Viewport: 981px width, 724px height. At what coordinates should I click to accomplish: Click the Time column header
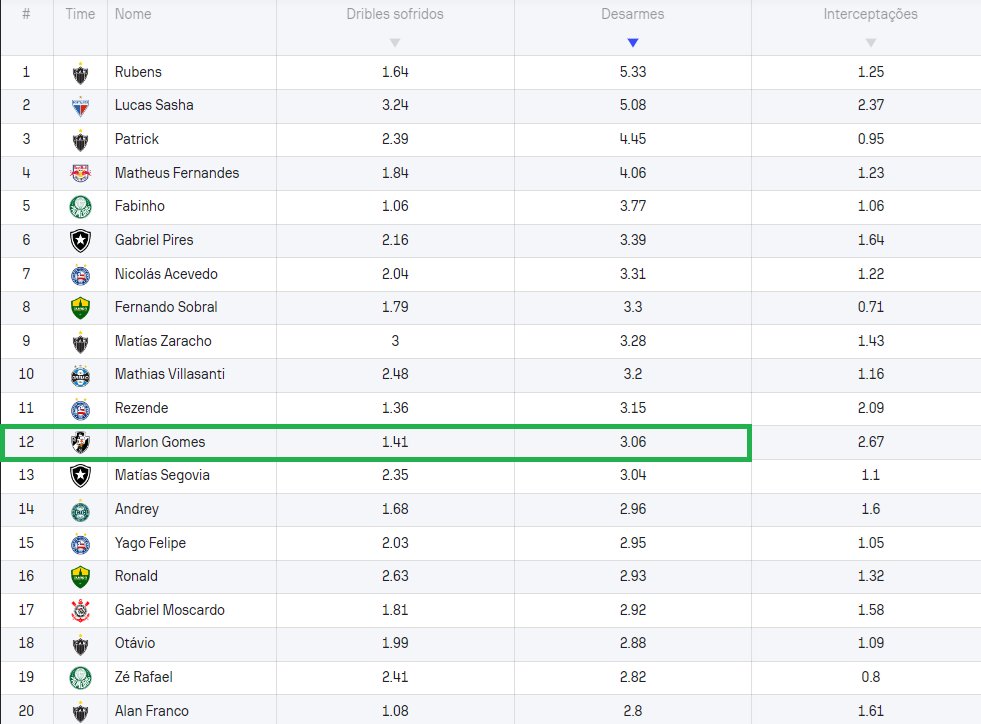(x=80, y=15)
